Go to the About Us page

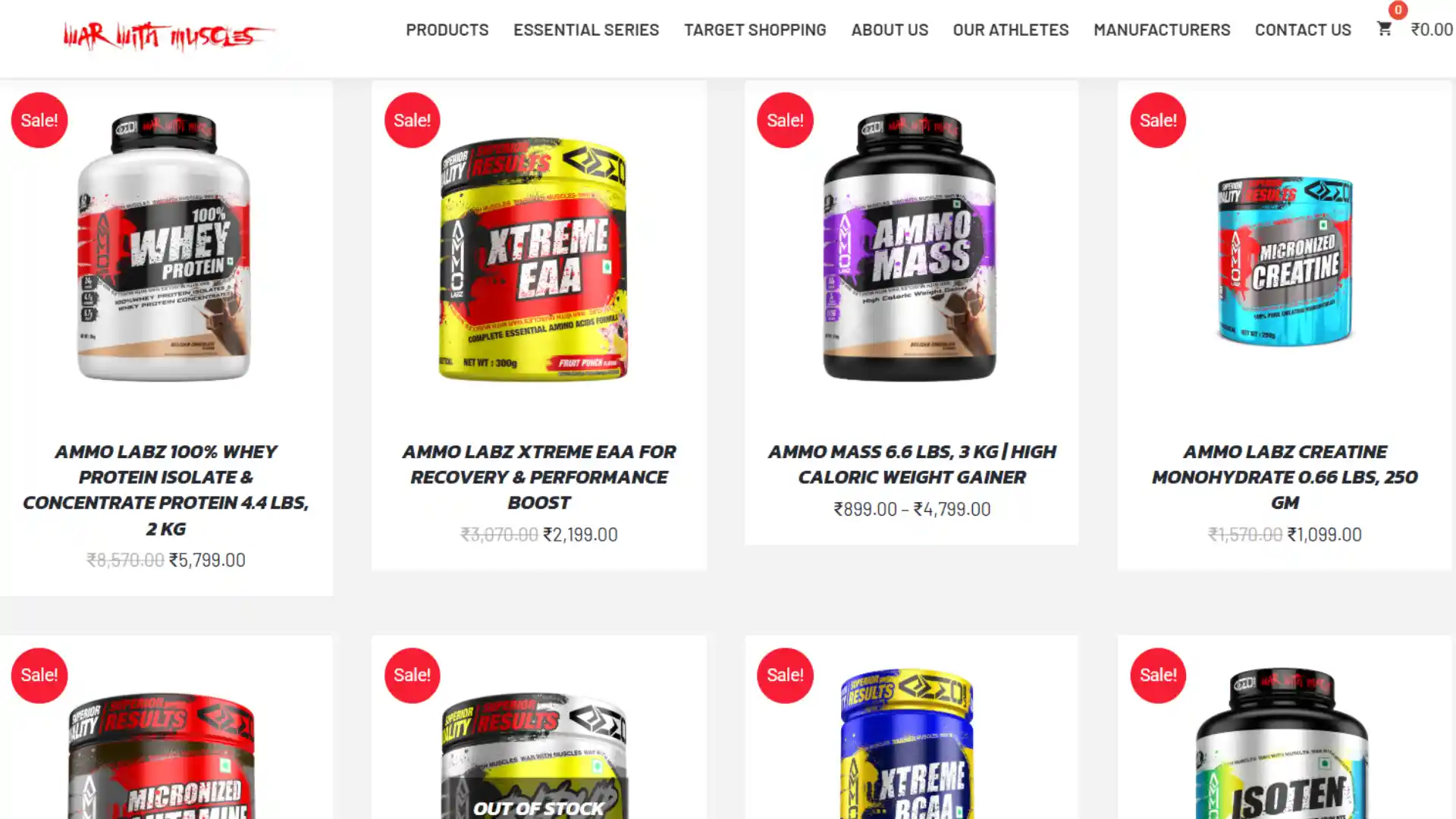pyautogui.click(x=890, y=30)
